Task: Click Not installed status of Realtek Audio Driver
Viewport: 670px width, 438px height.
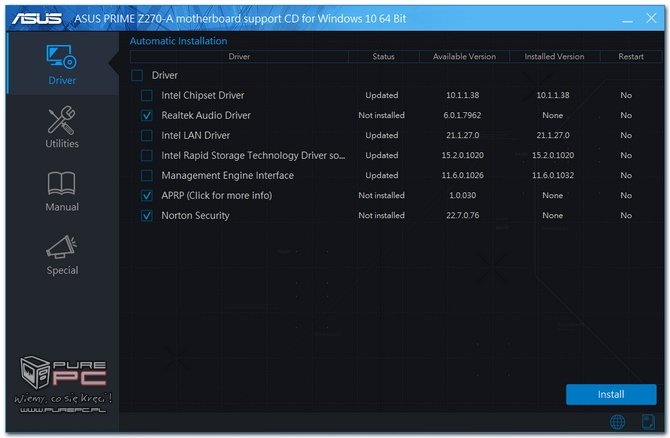Action: tap(382, 115)
